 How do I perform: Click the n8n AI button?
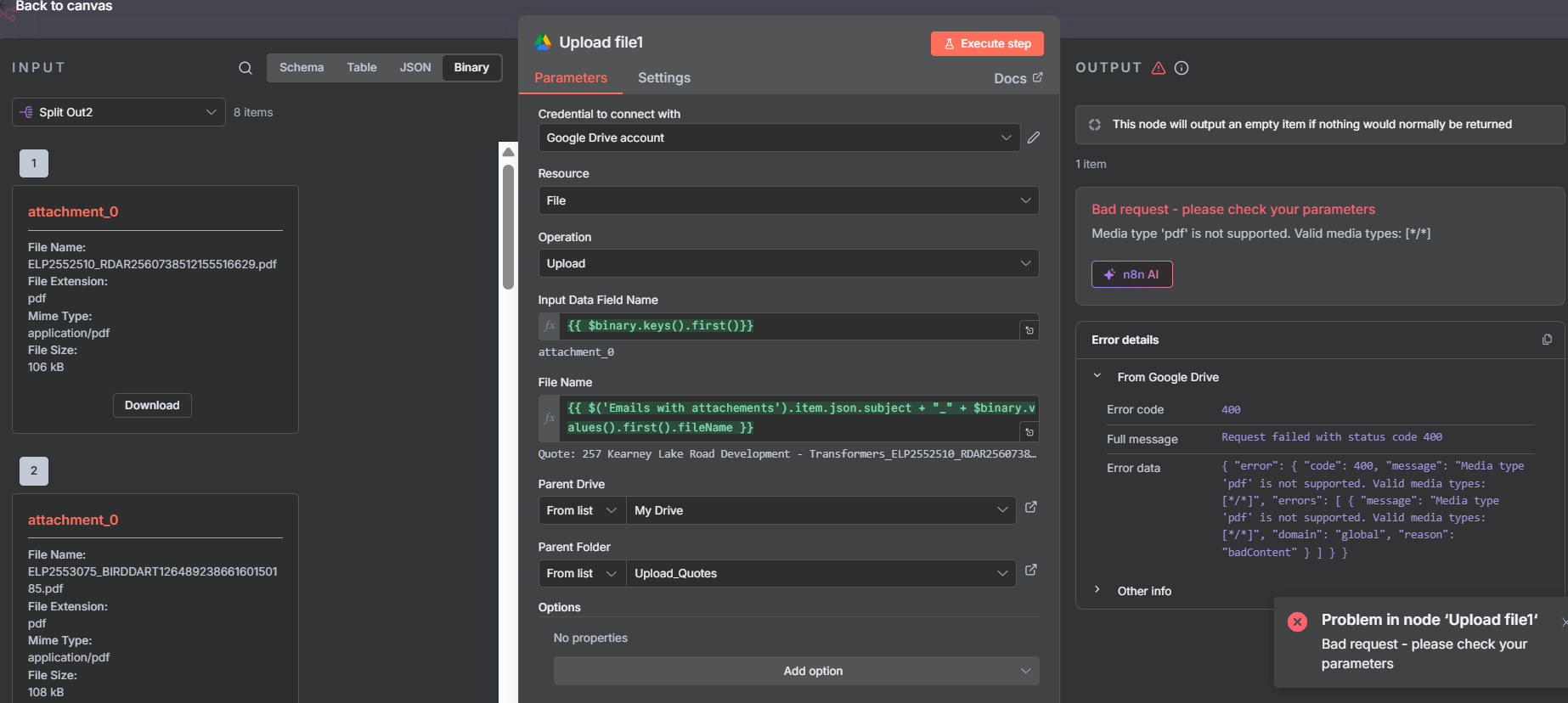click(1131, 274)
